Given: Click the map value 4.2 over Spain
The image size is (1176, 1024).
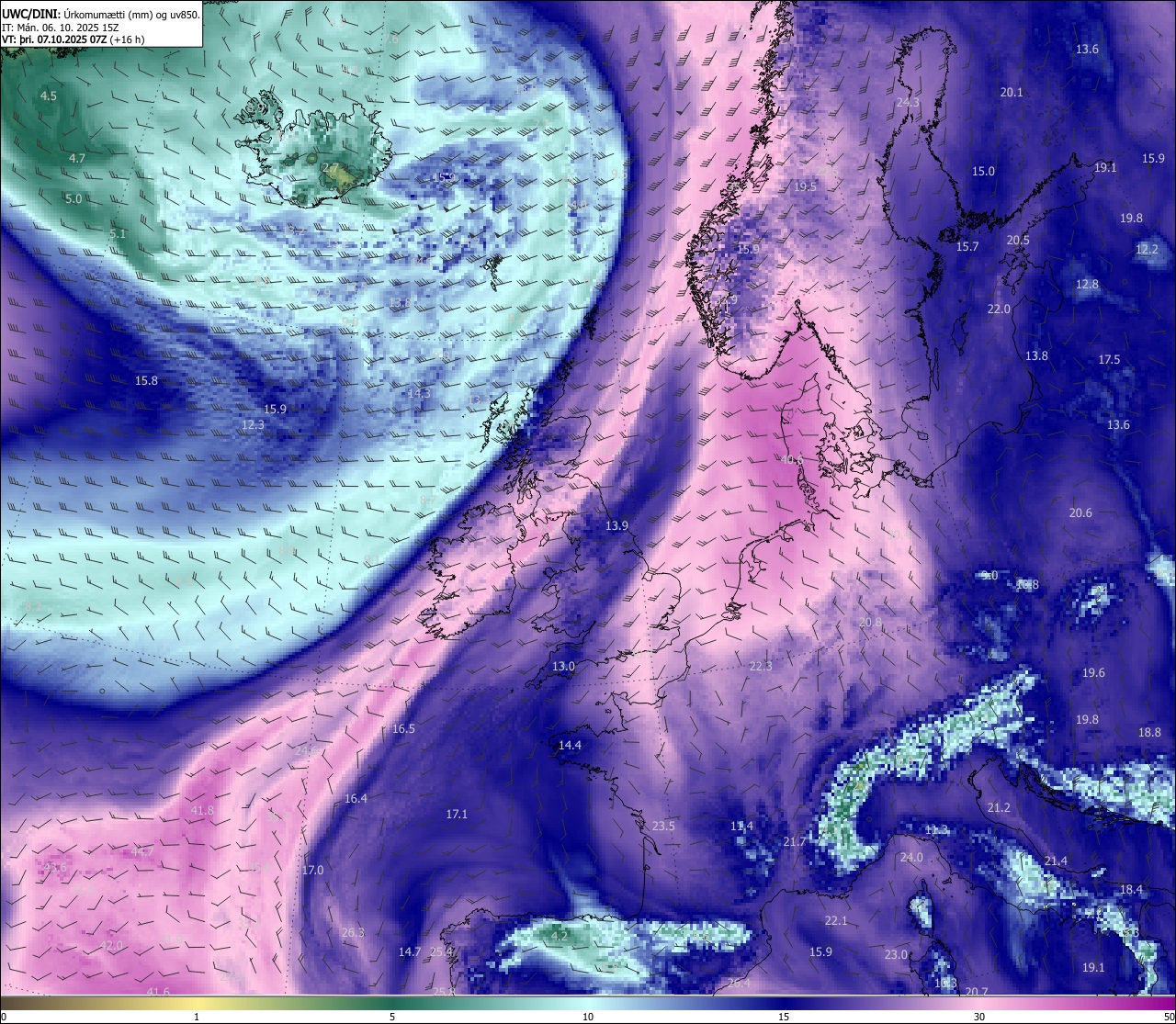Looking at the screenshot, I should (559, 935).
